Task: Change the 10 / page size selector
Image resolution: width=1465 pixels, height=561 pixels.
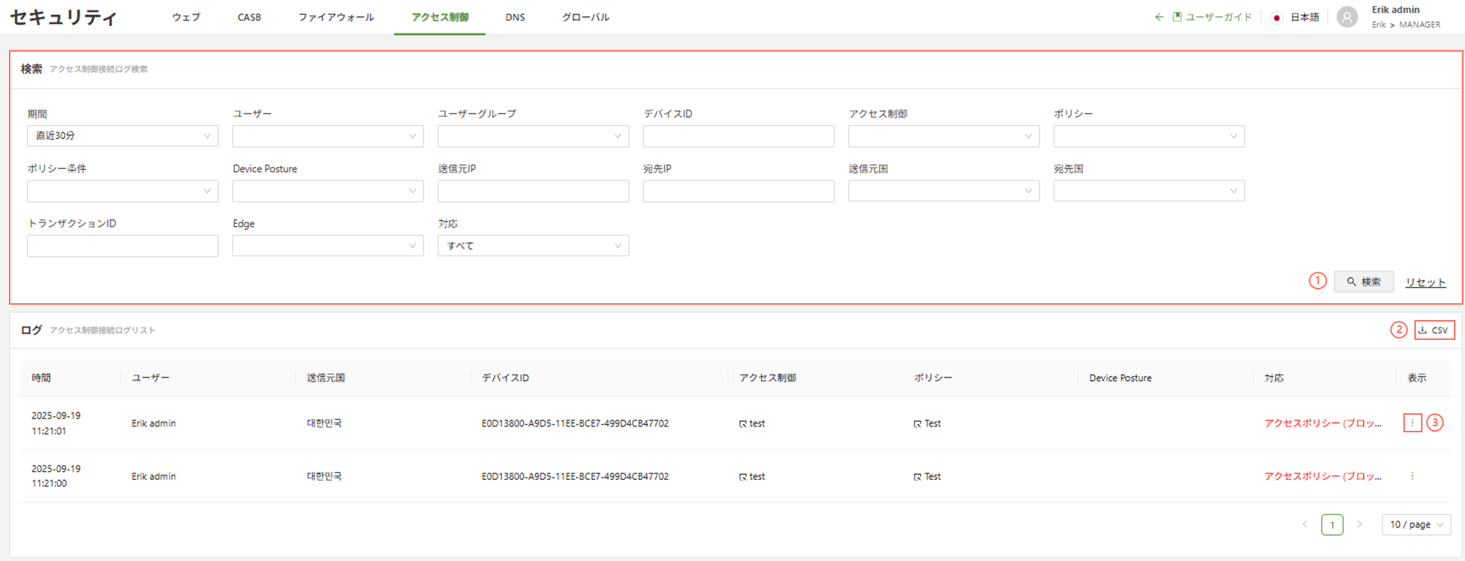Action: click(1416, 524)
